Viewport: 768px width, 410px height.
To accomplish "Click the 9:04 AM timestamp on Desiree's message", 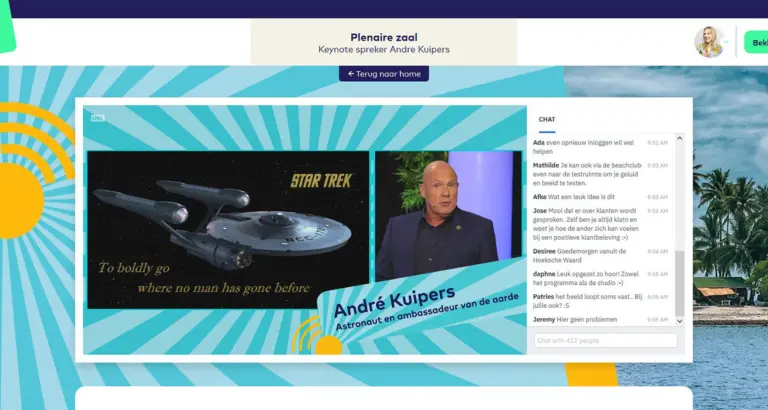I will (657, 251).
